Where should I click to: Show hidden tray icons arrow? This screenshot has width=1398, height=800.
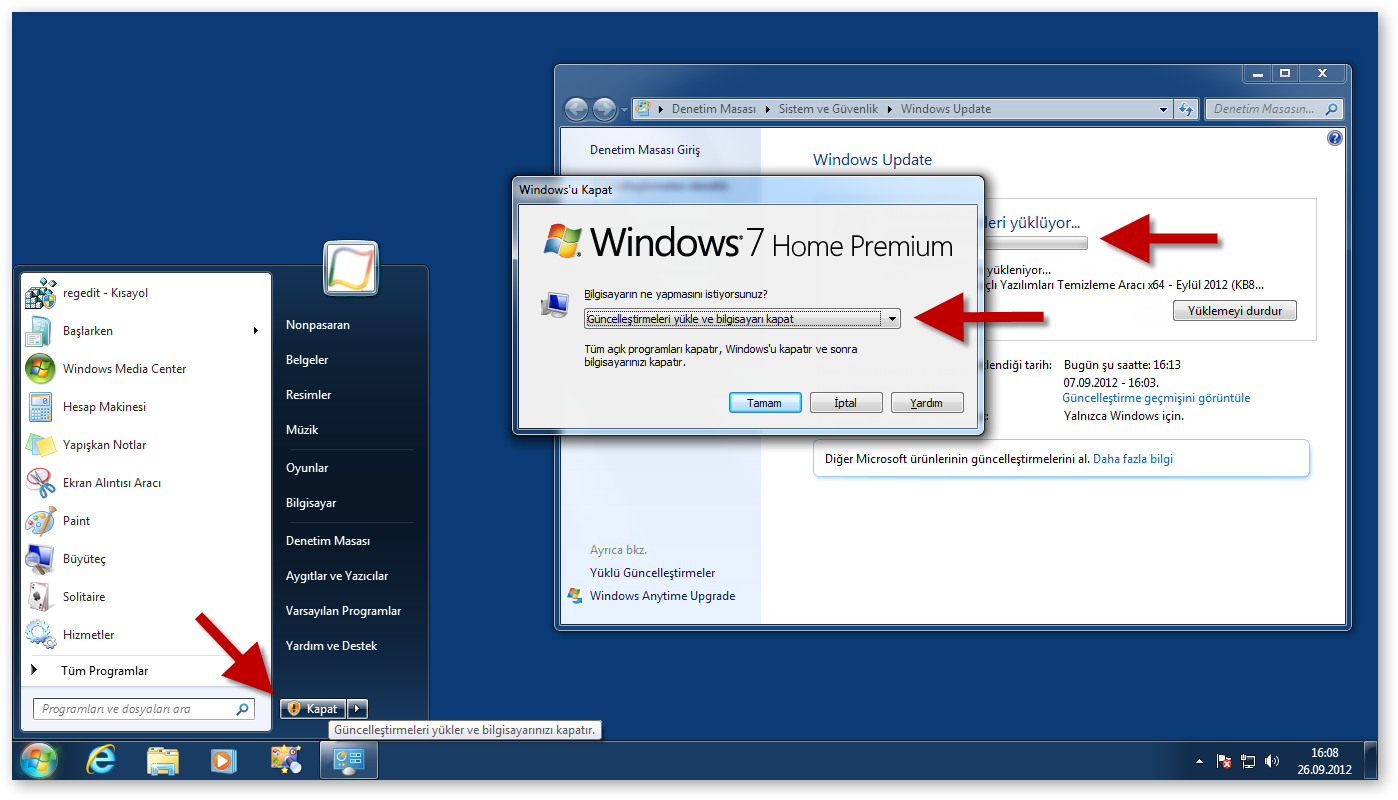pos(1199,762)
